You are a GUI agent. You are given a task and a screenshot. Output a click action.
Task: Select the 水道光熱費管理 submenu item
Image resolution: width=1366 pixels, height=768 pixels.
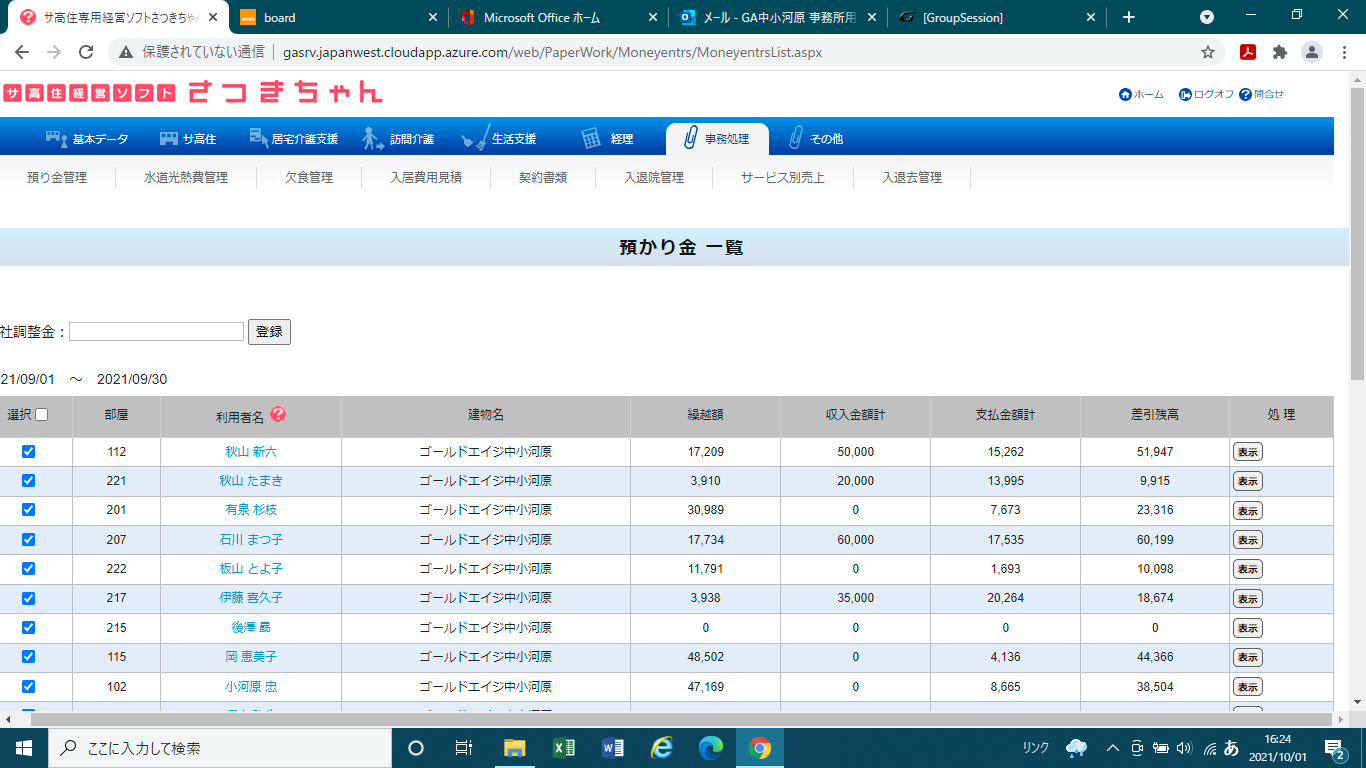(x=186, y=178)
